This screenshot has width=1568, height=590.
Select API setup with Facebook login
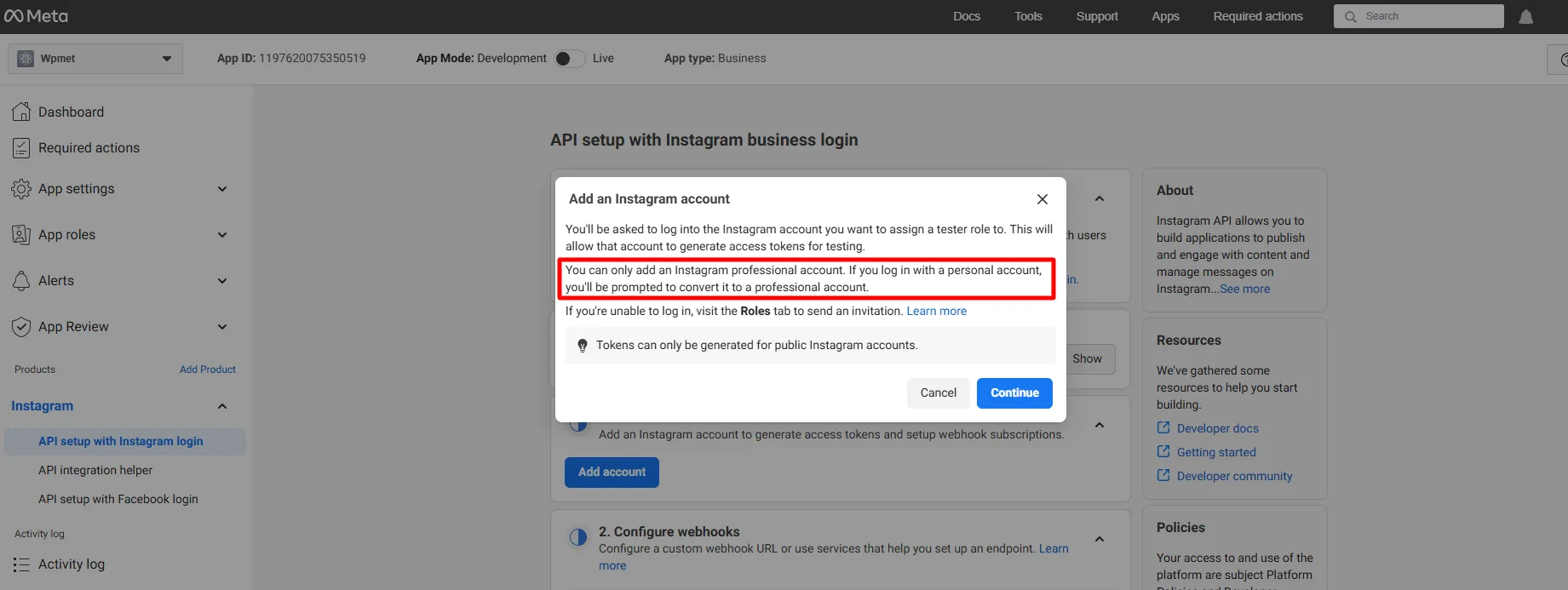point(118,499)
